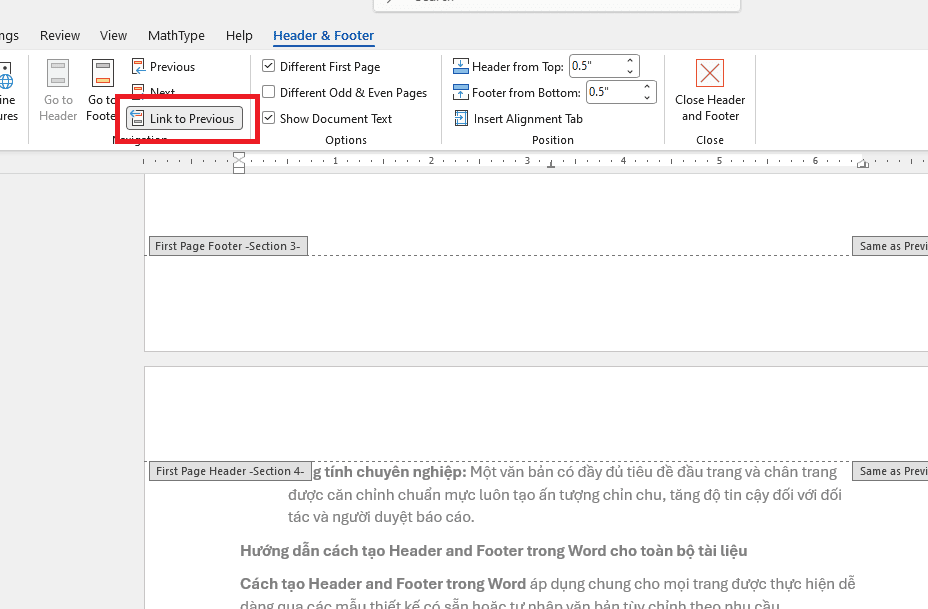
Task: Click the heading 'Hướng dẫn cách tạo Header and Footer'
Action: pyautogui.click(x=494, y=551)
